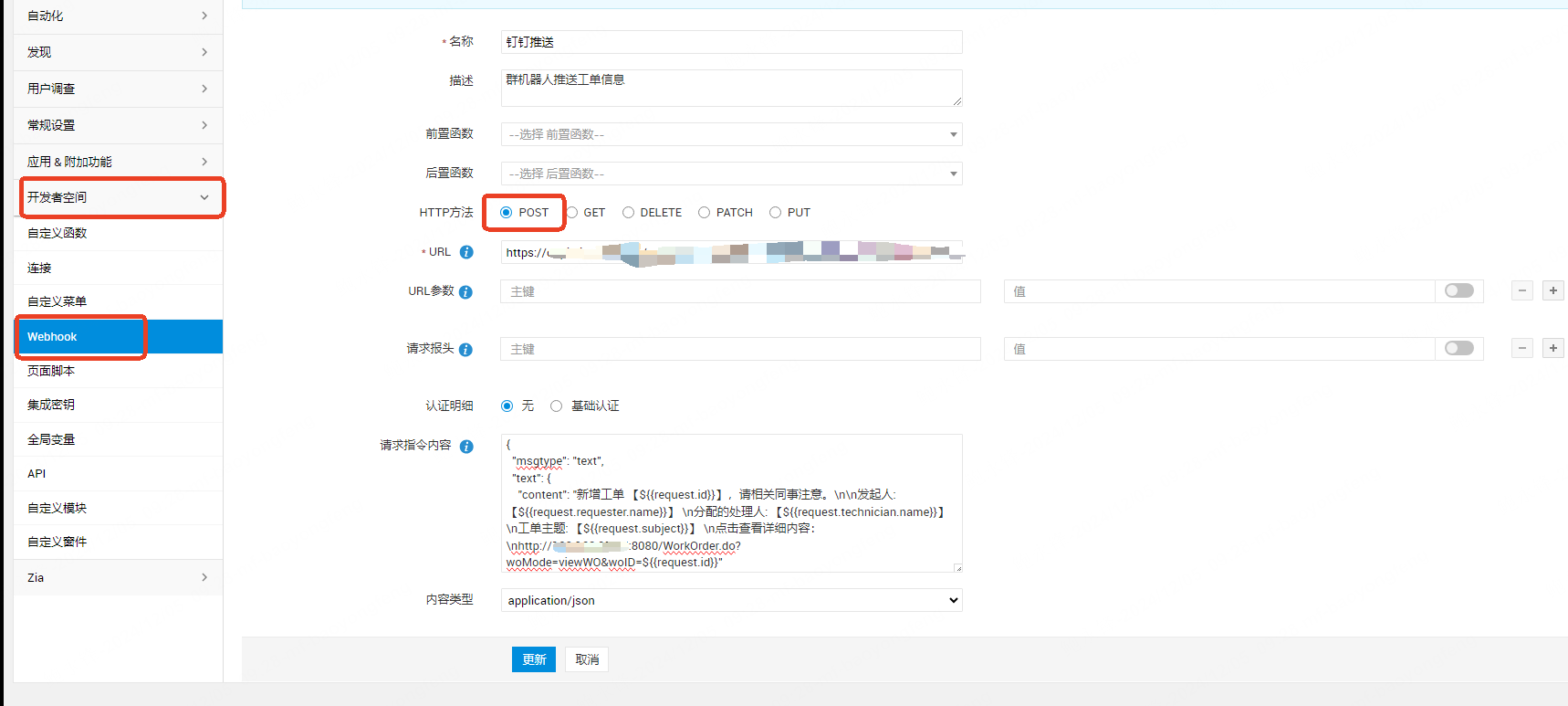Add a 请求报头 row with plus
Image resolution: width=1568 pixels, height=706 pixels.
1553,349
